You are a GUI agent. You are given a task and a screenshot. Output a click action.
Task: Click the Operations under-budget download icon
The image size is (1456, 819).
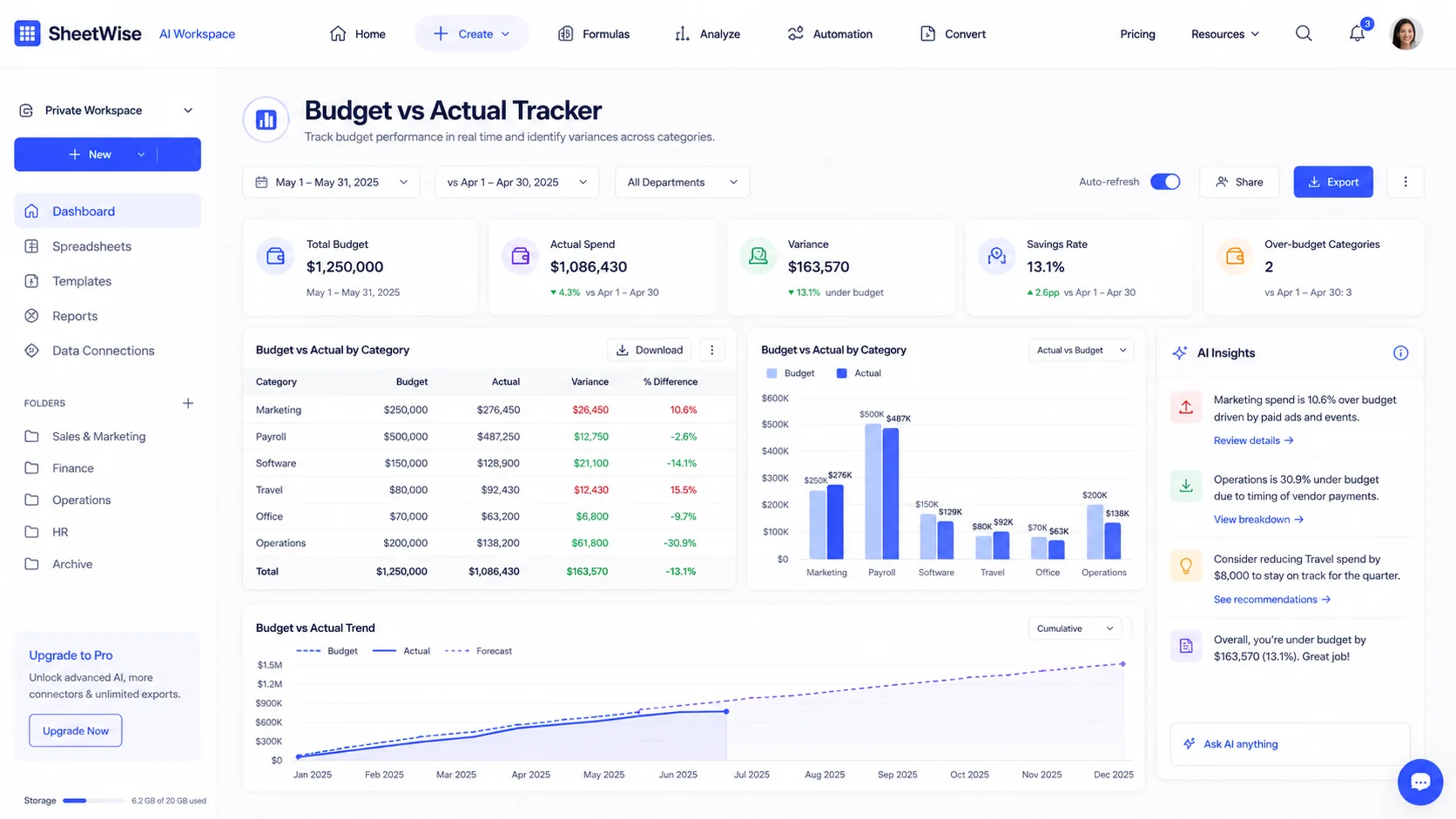(1186, 487)
